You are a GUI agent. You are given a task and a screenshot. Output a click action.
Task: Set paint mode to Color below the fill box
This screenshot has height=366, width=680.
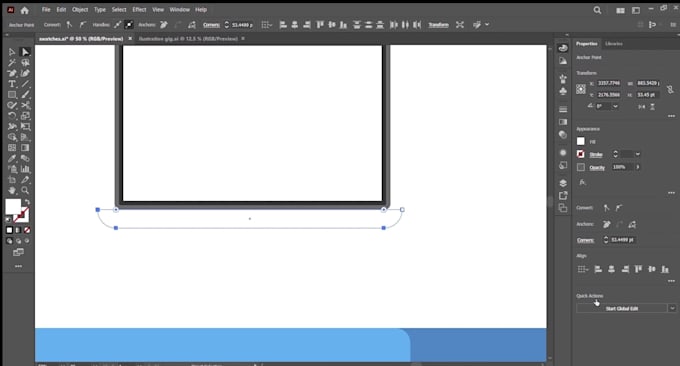10,230
